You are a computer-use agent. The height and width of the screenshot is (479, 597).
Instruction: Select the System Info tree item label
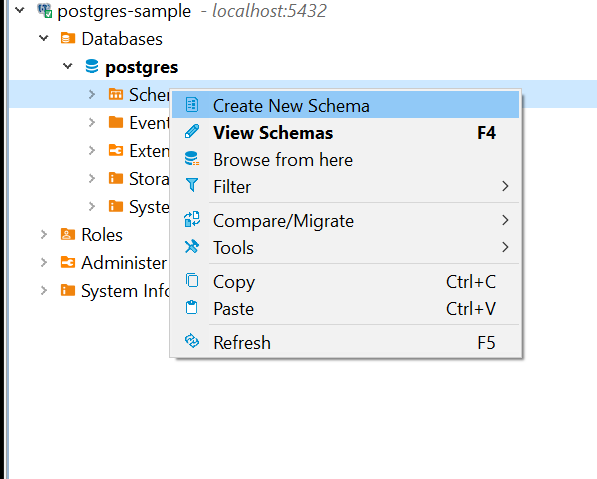point(125,291)
